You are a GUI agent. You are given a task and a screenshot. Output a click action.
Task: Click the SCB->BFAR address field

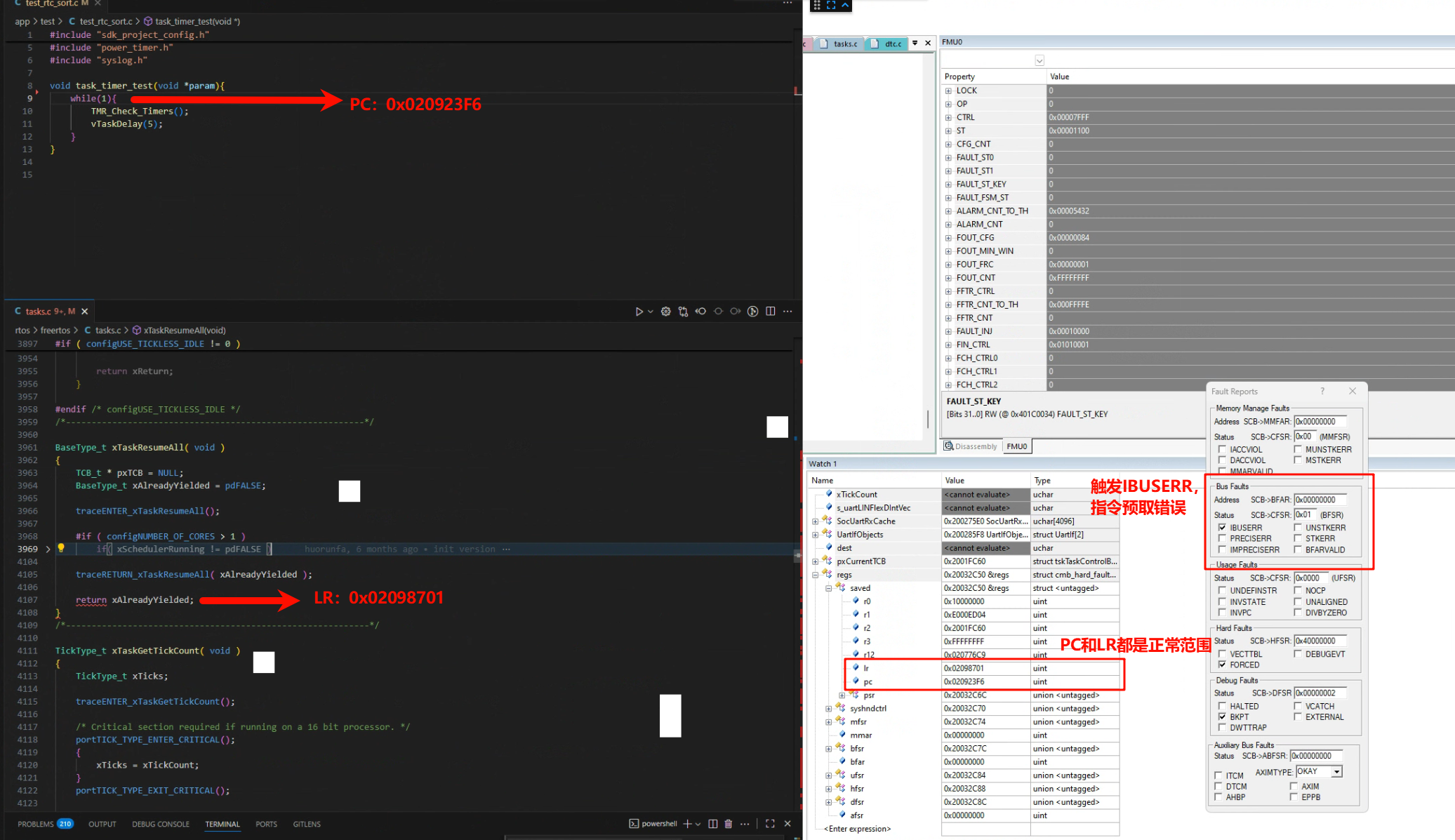point(1320,500)
